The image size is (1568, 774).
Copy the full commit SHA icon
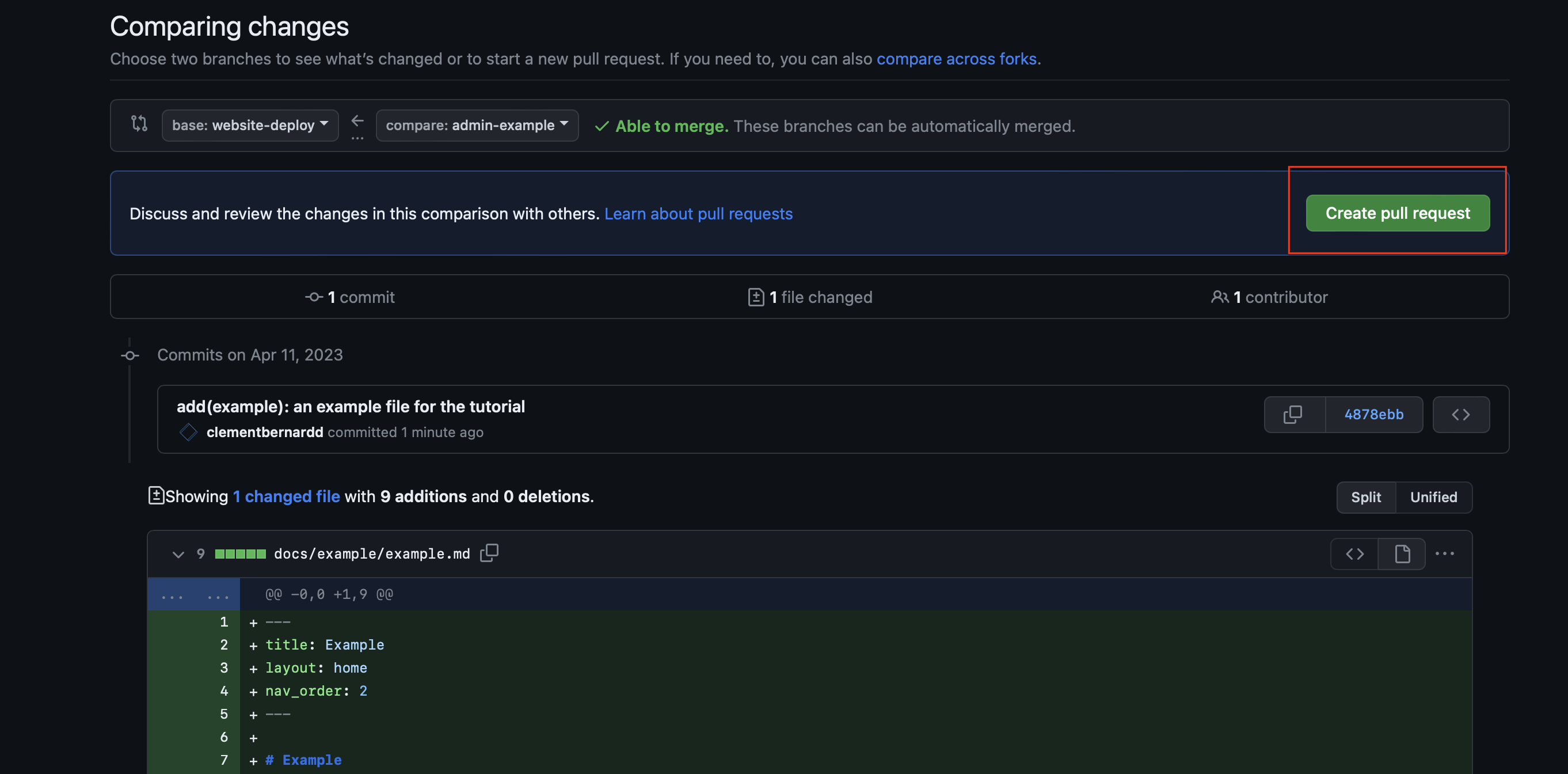tap(1293, 415)
